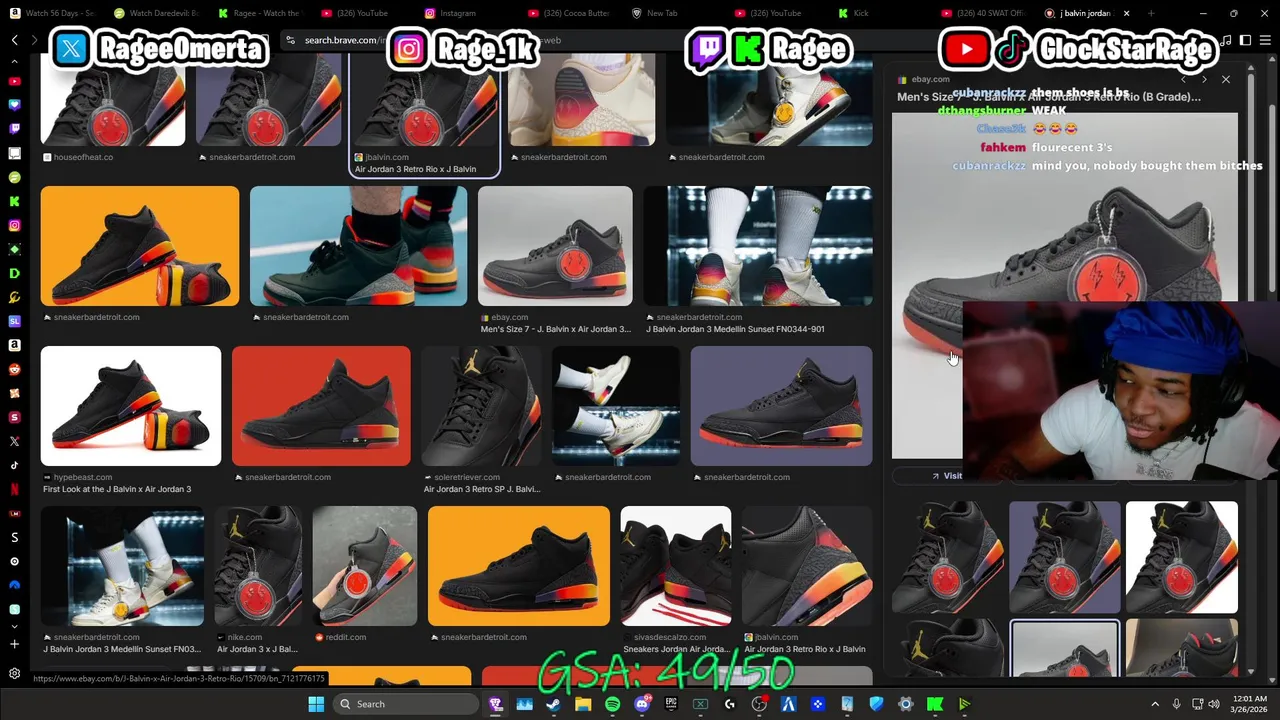Open the Brave music playlist icon
Viewport: 1280px width, 720px height.
tap(1227, 40)
